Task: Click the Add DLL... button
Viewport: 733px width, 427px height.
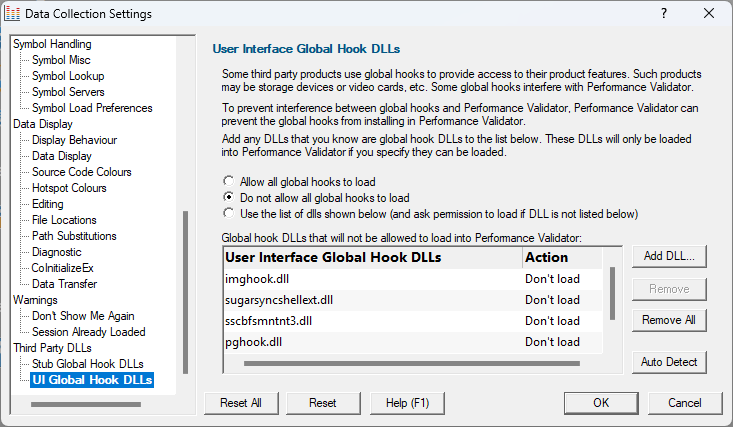Action: point(669,256)
